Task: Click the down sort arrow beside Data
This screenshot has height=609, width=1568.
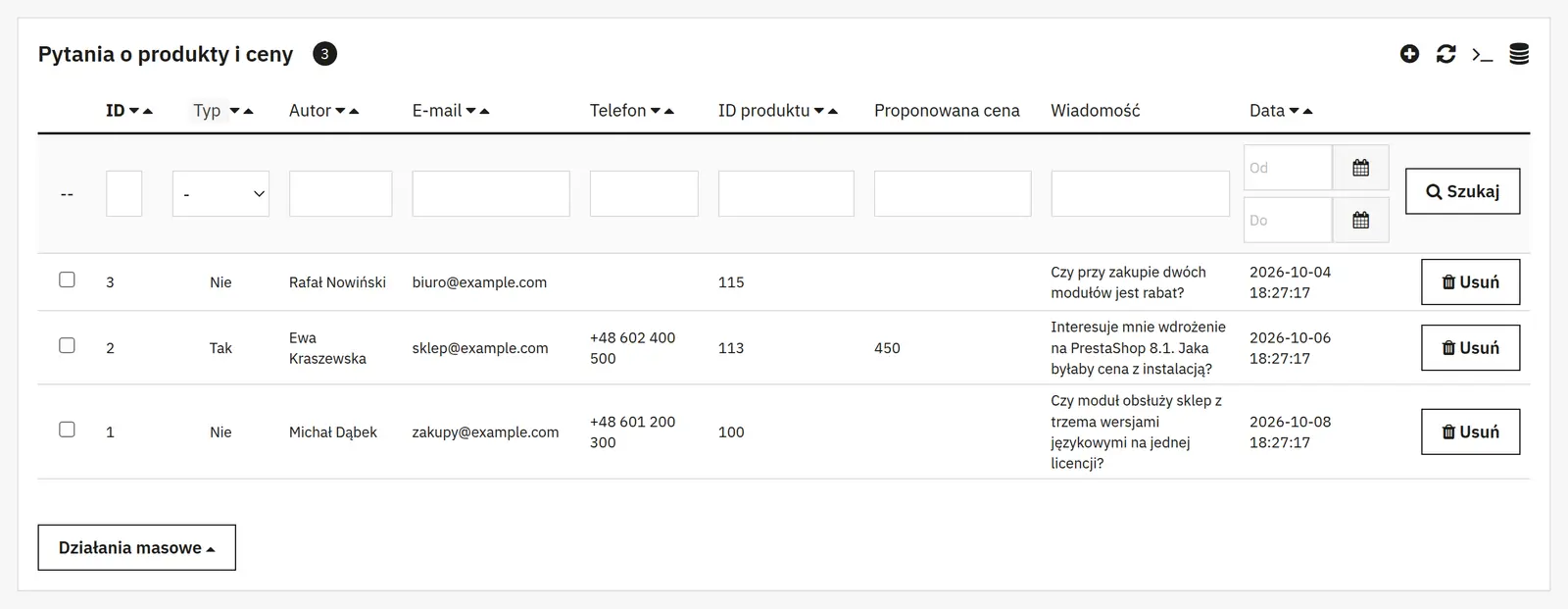Action: click(x=1294, y=112)
